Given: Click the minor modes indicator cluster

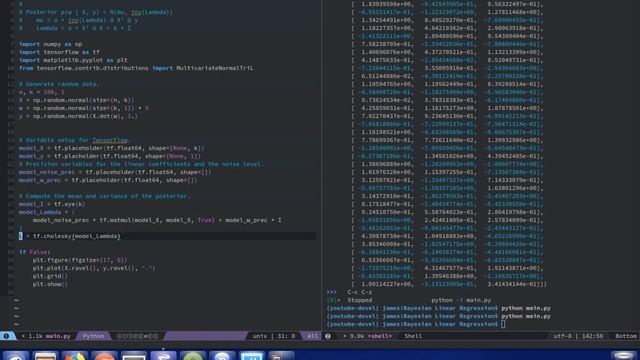Looking at the screenshot, I should (x=137, y=336).
